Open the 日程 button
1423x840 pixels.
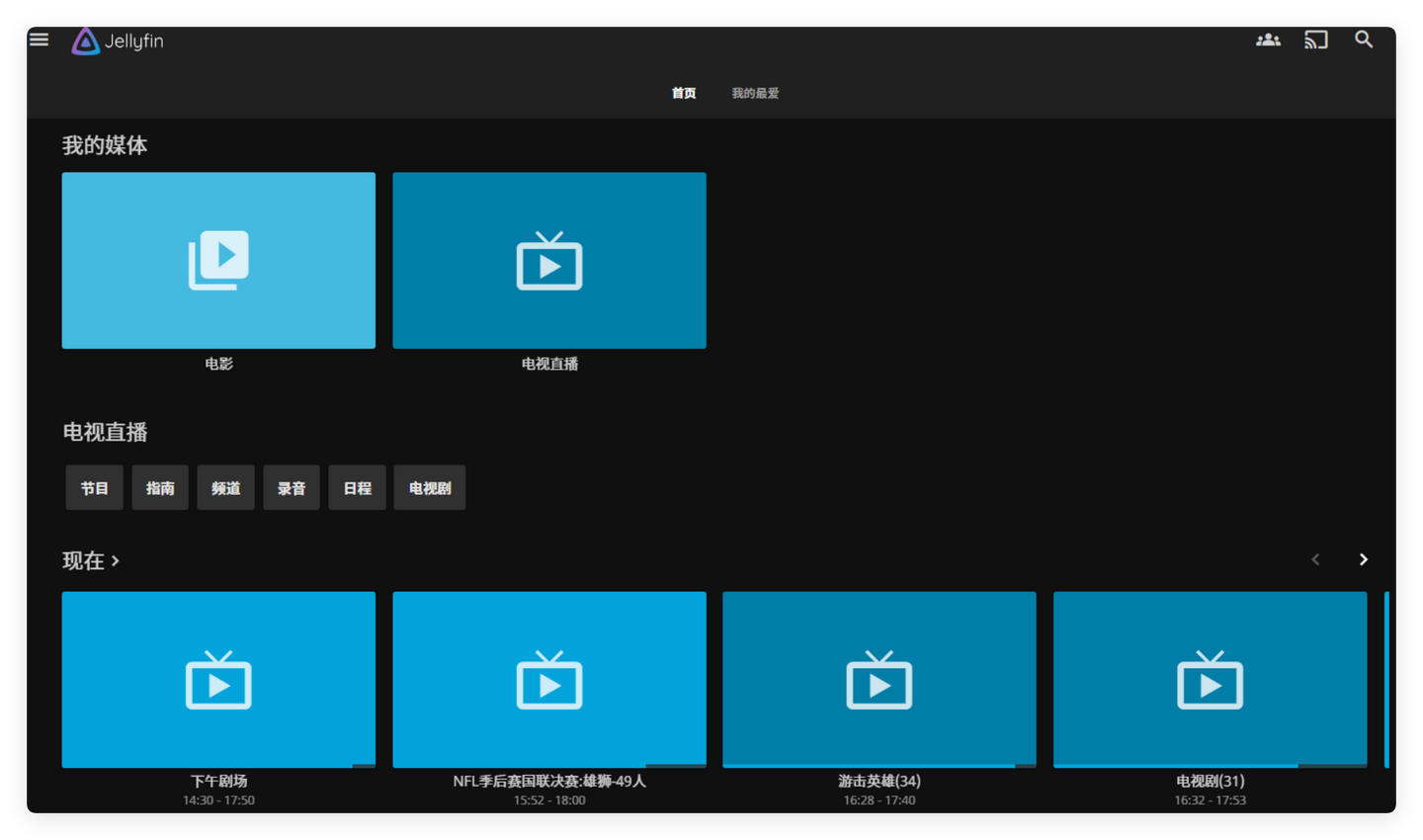pos(357,488)
